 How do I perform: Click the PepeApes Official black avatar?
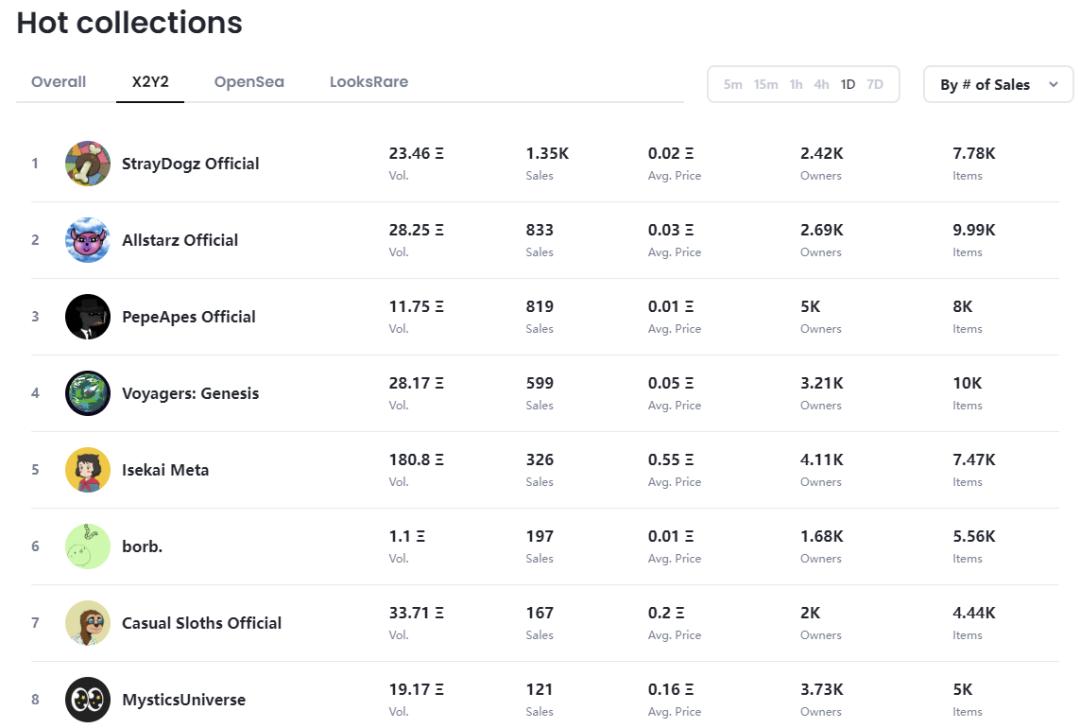pos(88,317)
